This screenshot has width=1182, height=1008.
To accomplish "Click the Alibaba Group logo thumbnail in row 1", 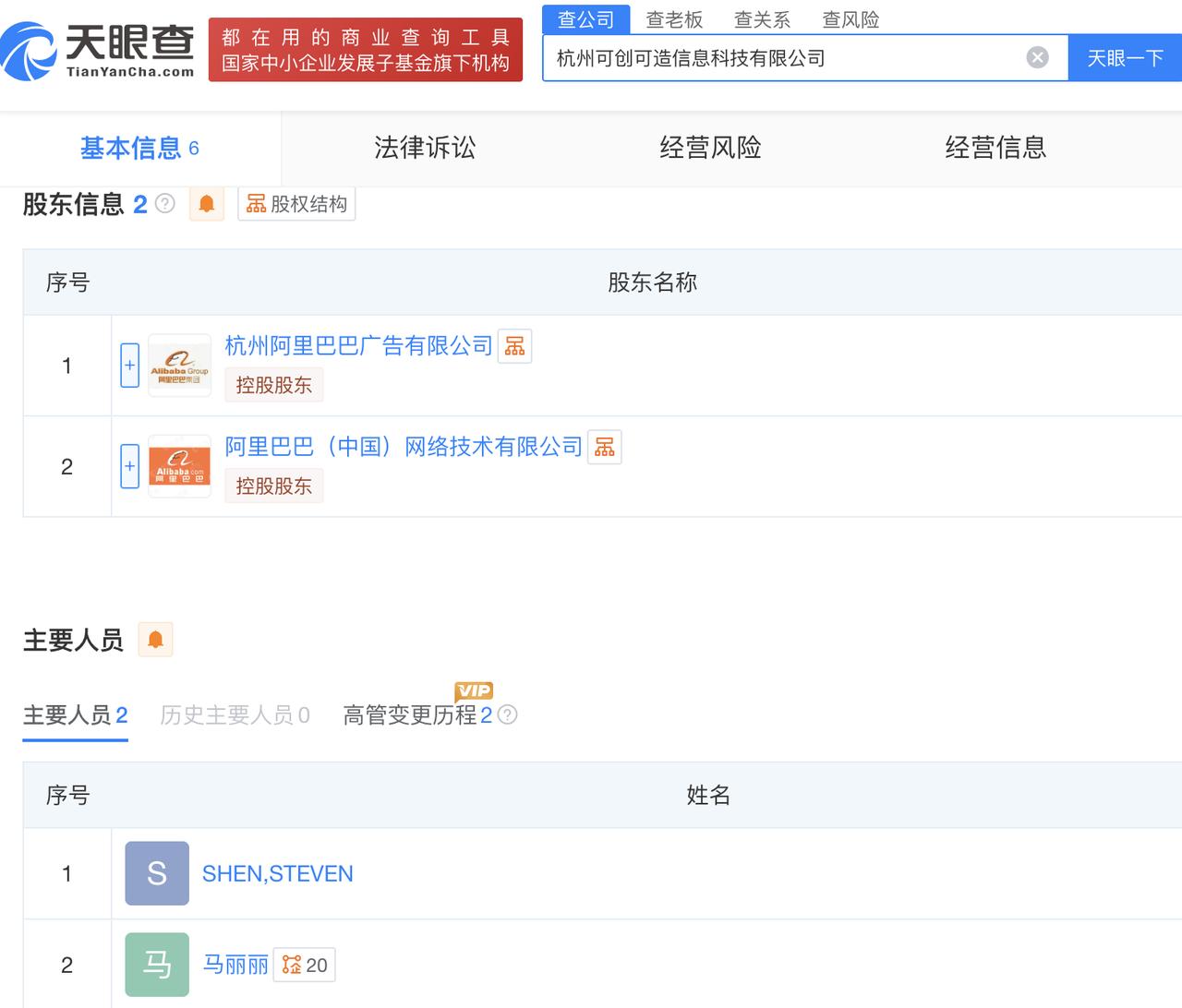I will [x=179, y=365].
